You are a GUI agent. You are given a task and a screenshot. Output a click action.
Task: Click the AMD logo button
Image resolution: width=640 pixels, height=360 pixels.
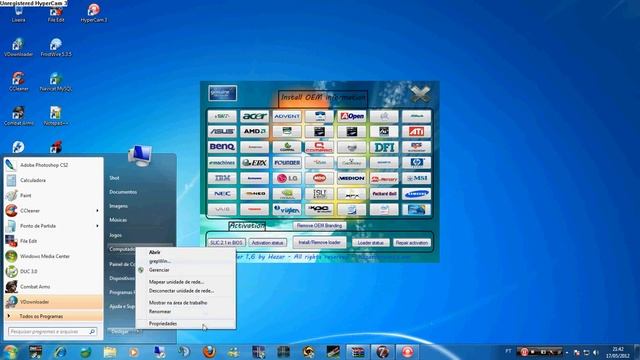(x=254, y=131)
